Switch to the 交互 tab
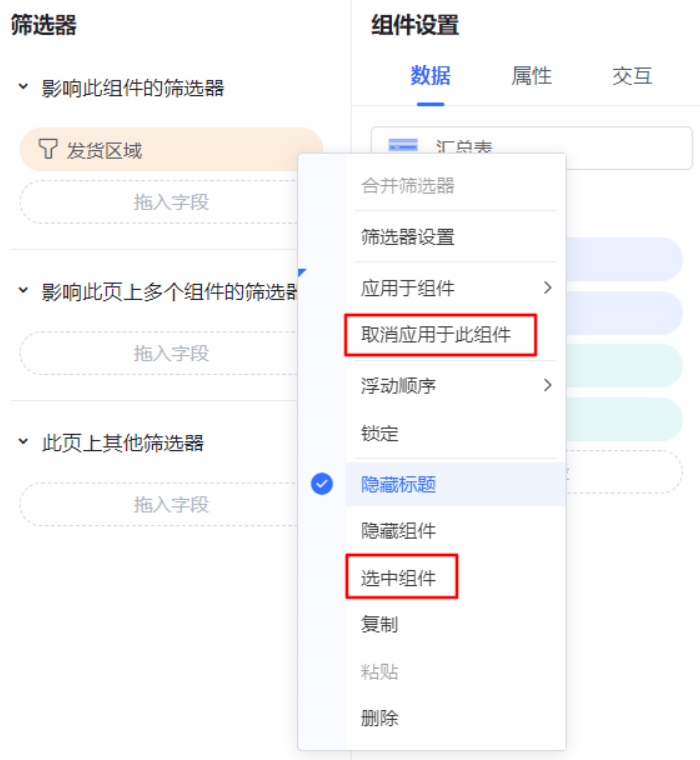 pyautogui.click(x=632, y=76)
